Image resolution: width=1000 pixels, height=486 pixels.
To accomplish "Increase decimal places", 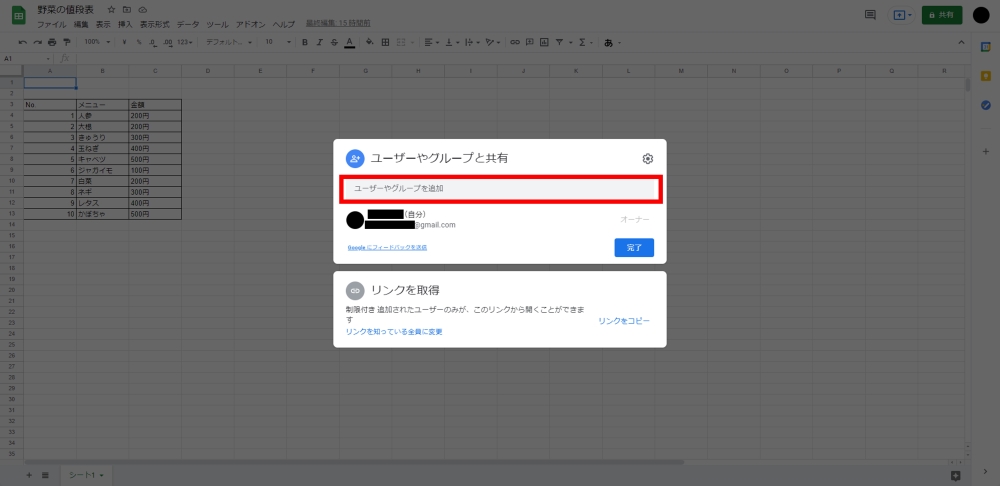I will coord(168,42).
